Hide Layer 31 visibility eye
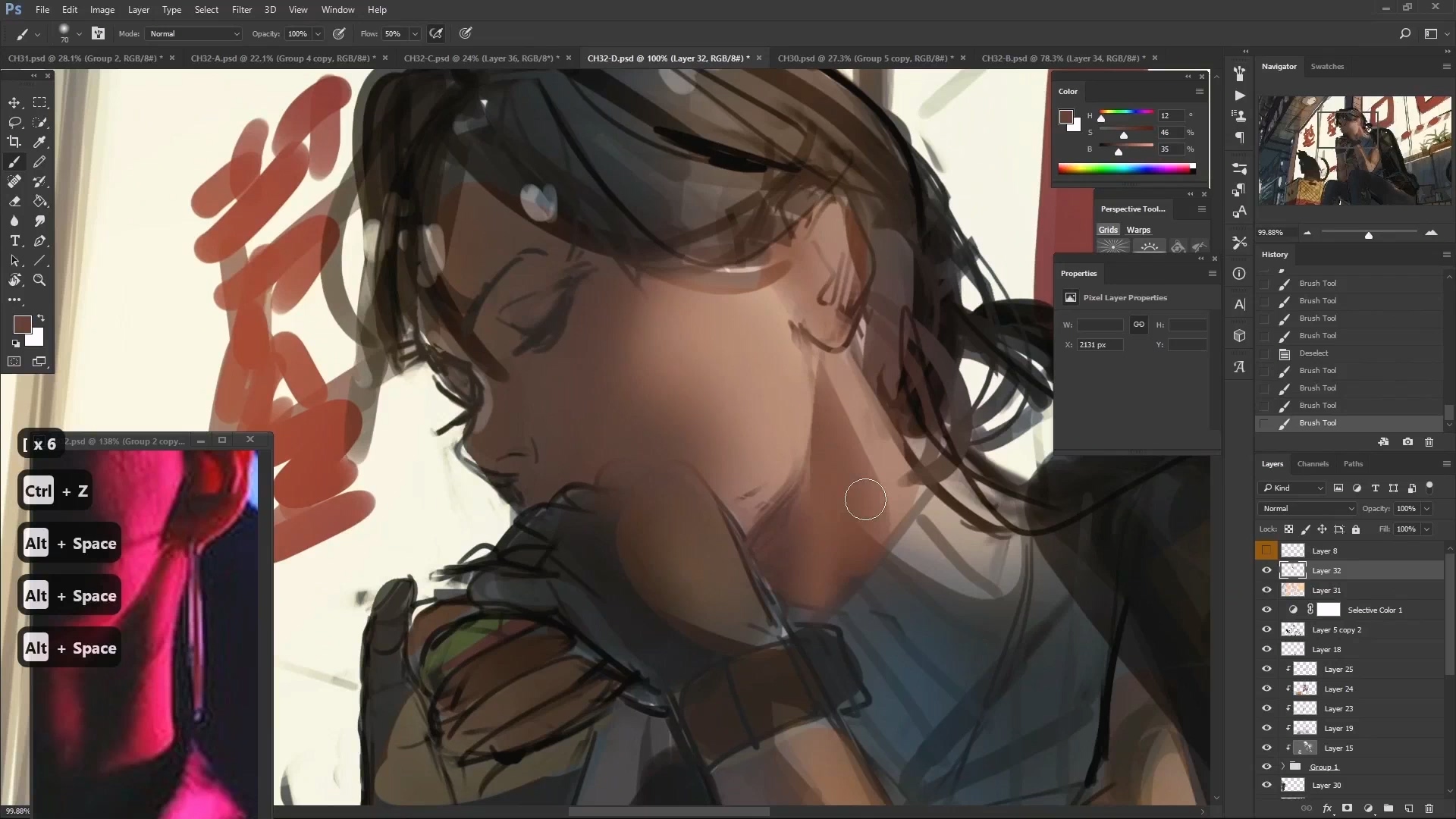This screenshot has width=1456, height=819. tap(1266, 590)
